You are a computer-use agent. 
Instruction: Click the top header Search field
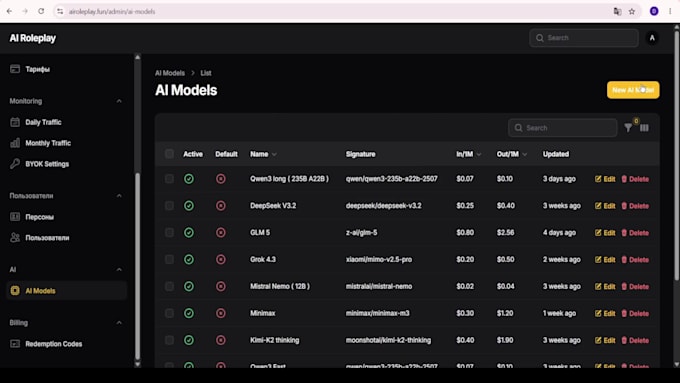click(584, 38)
